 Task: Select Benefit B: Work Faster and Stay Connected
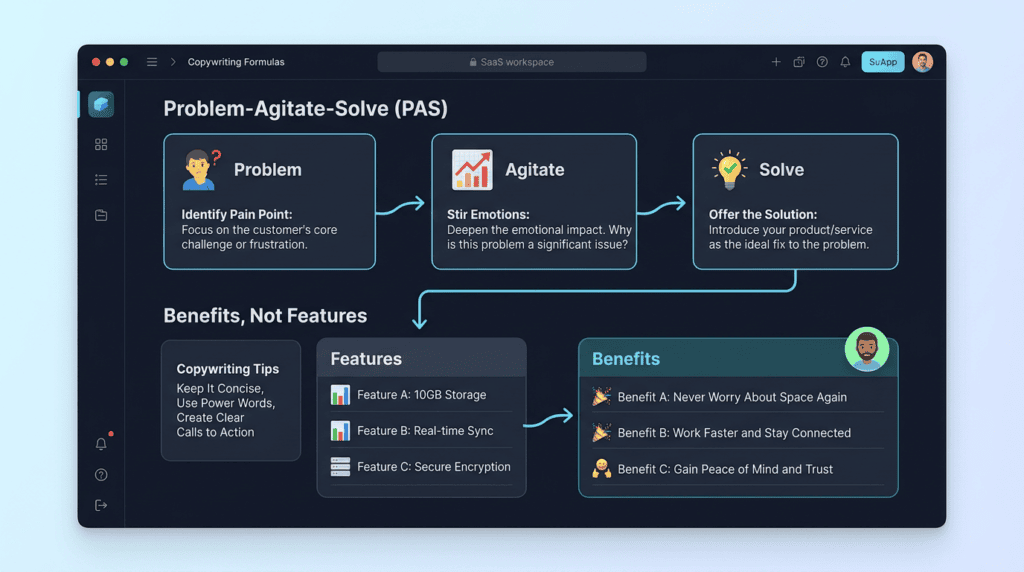(734, 433)
